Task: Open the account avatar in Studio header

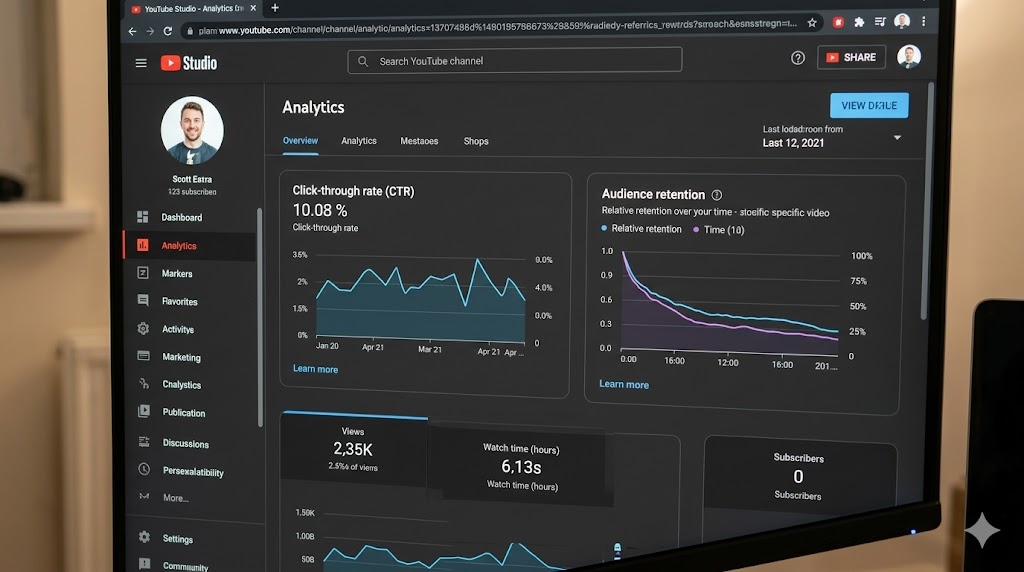Action: 908,57
